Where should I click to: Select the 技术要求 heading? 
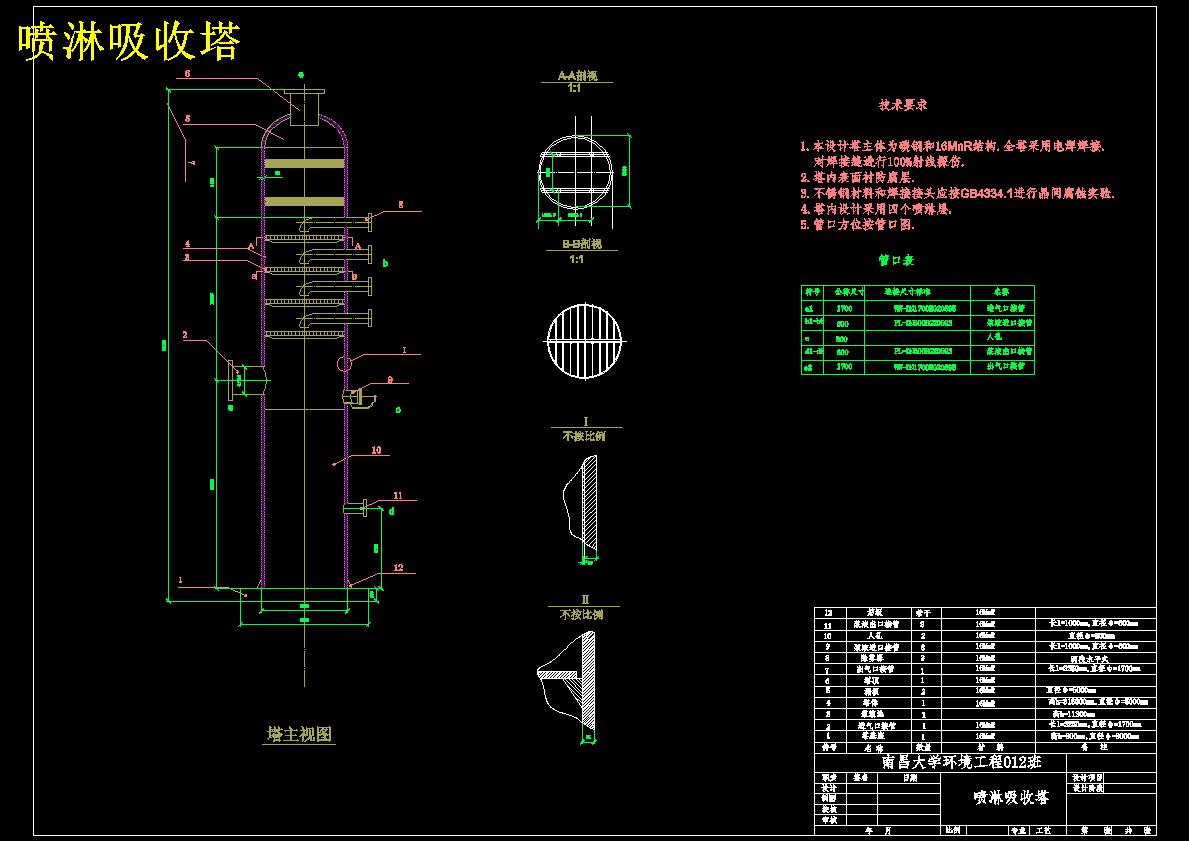pos(903,105)
